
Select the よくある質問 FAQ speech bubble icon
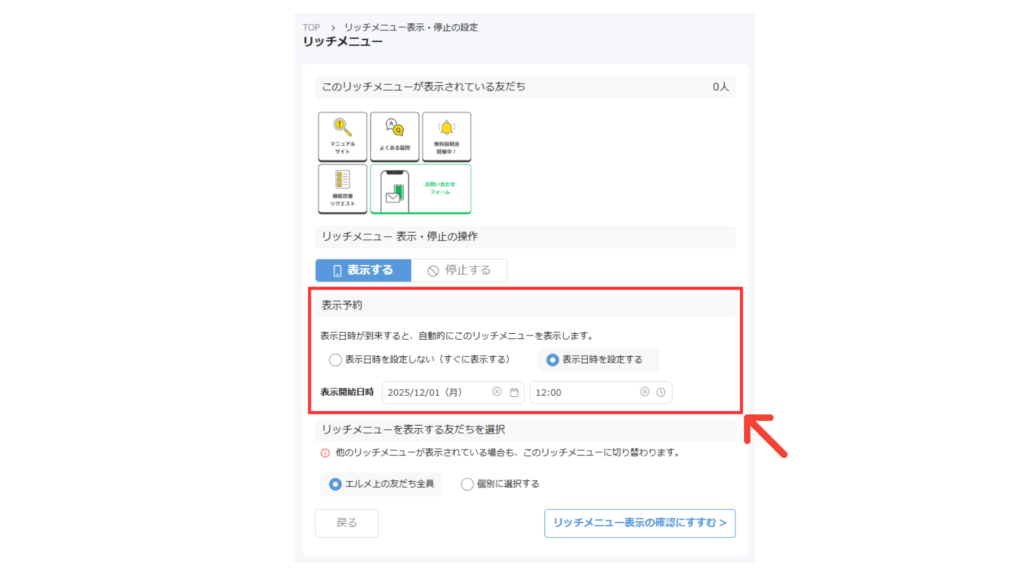(x=394, y=135)
